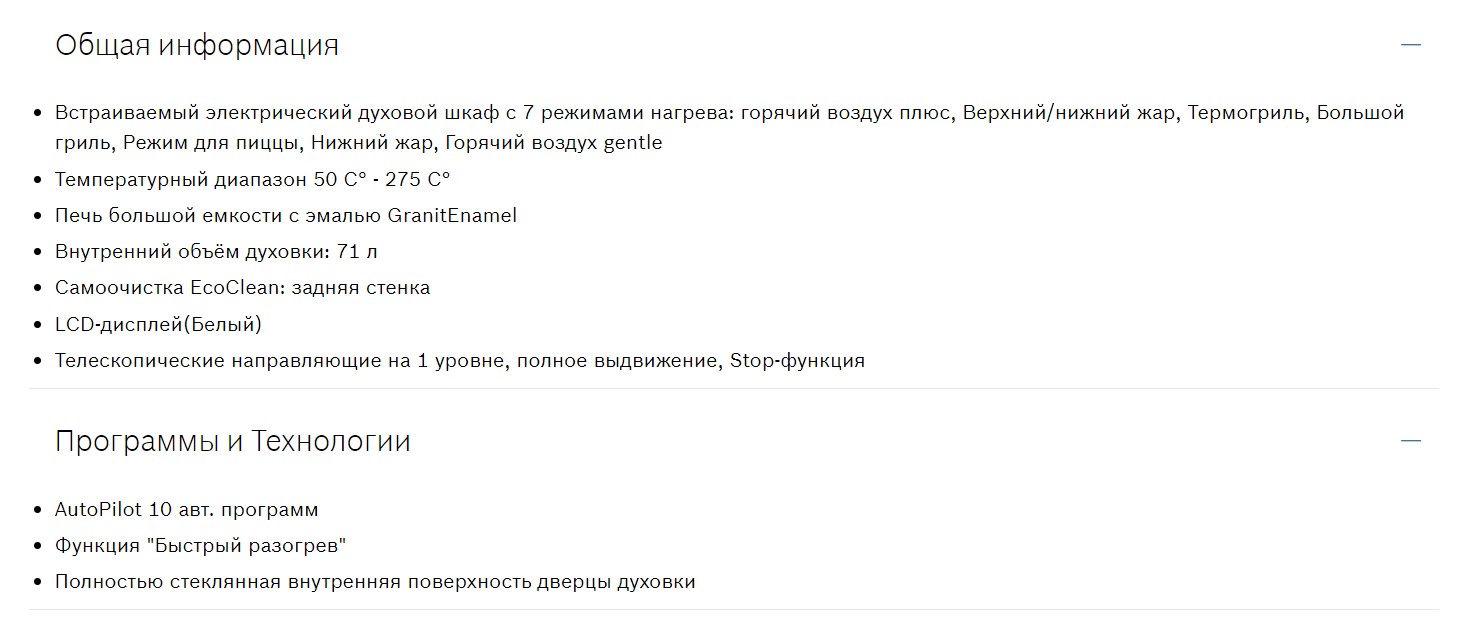Click the word 'Stop-функция'
Image resolution: width=1467 pixels, height=624 pixels.
tap(797, 361)
